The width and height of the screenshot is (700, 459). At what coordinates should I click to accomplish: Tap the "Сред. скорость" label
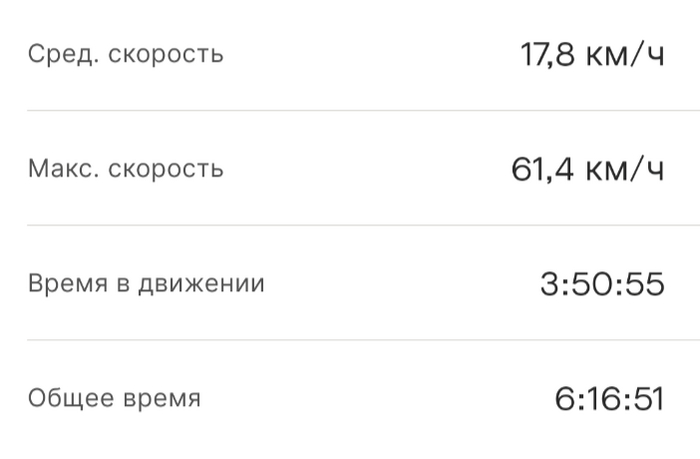(x=125, y=54)
